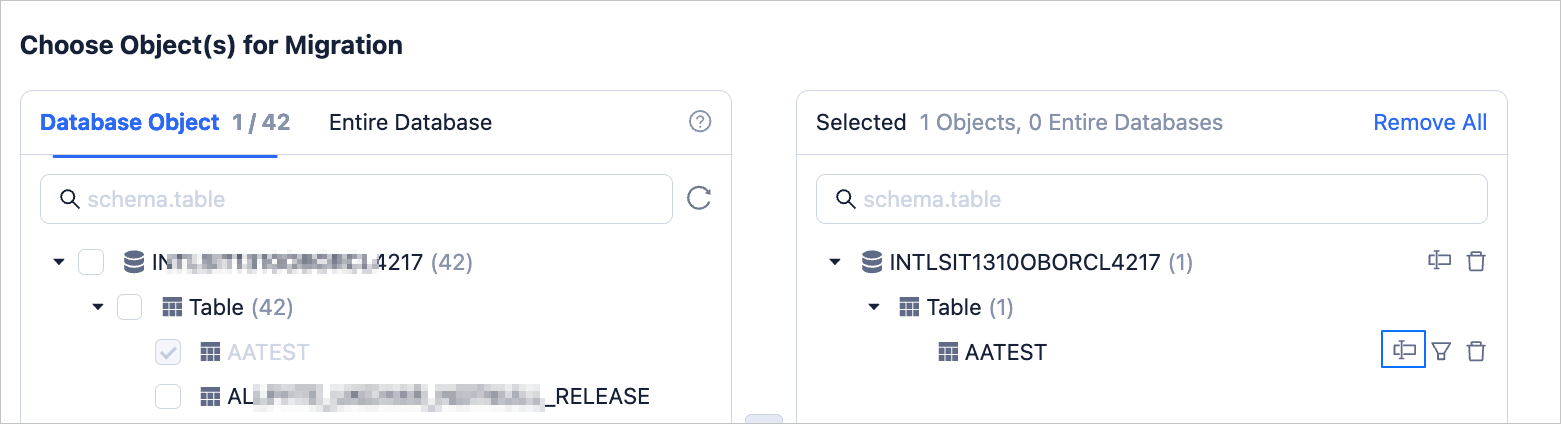1561x424 pixels.
Task: Collapse the Table (42) node
Action: pyautogui.click(x=98, y=307)
